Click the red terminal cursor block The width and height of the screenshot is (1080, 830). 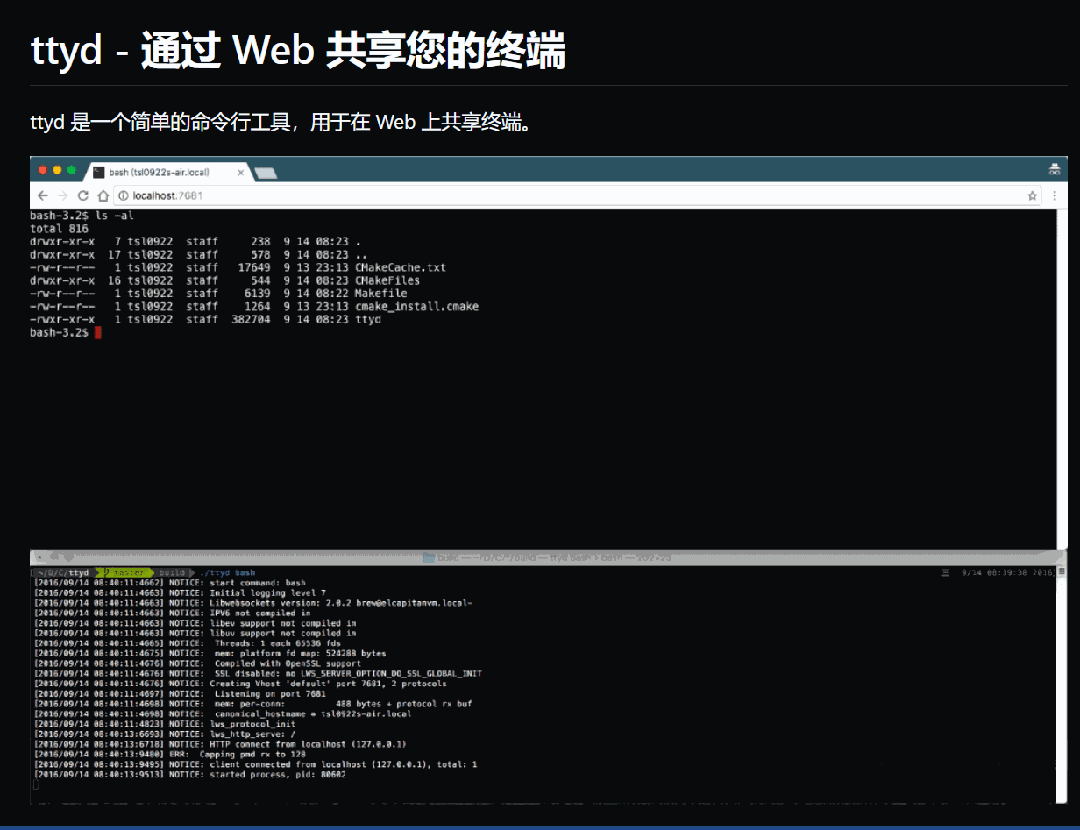(98, 333)
